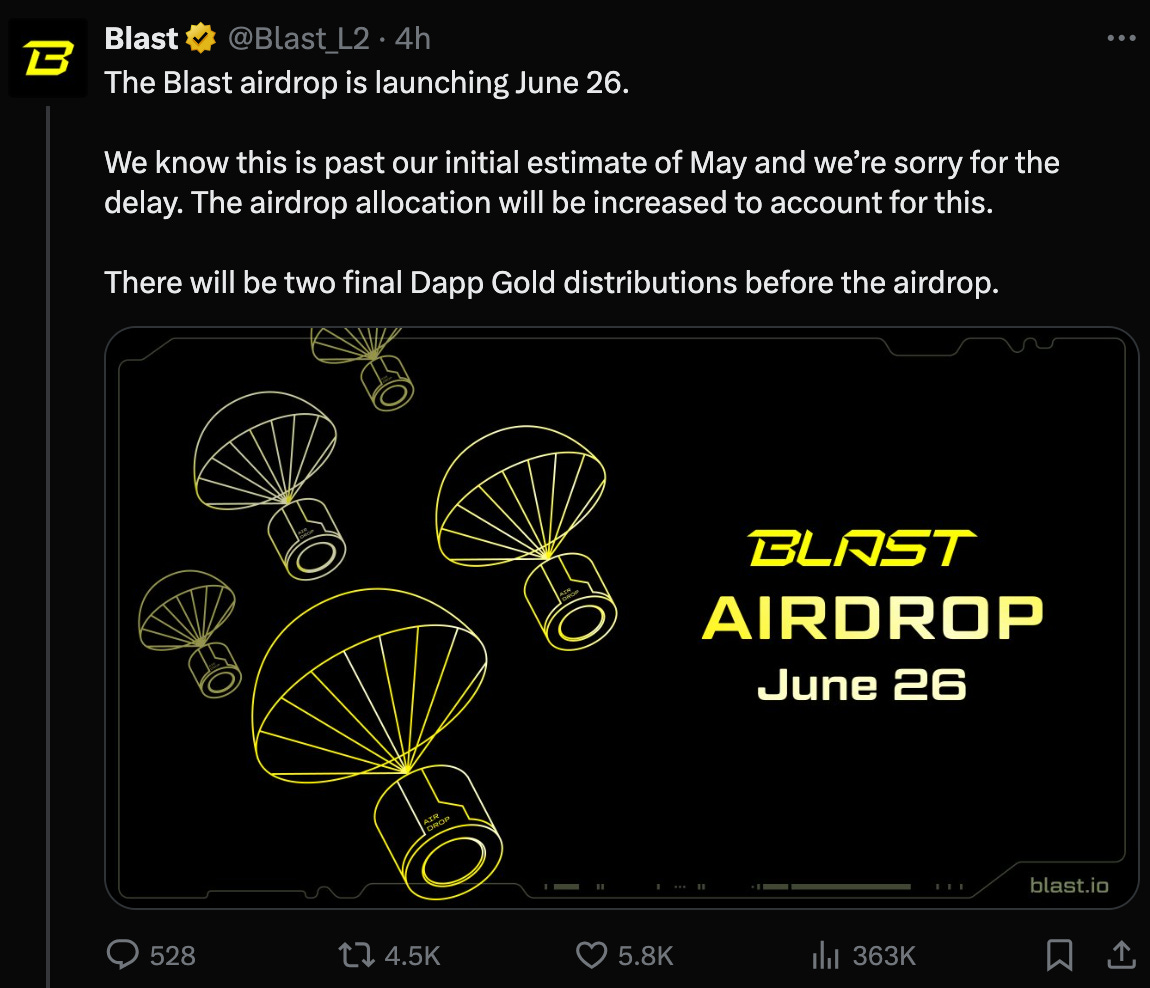Screen dimensions: 1150x988
Task: Click the bookmark icon to save the tweet
Action: (x=1060, y=955)
